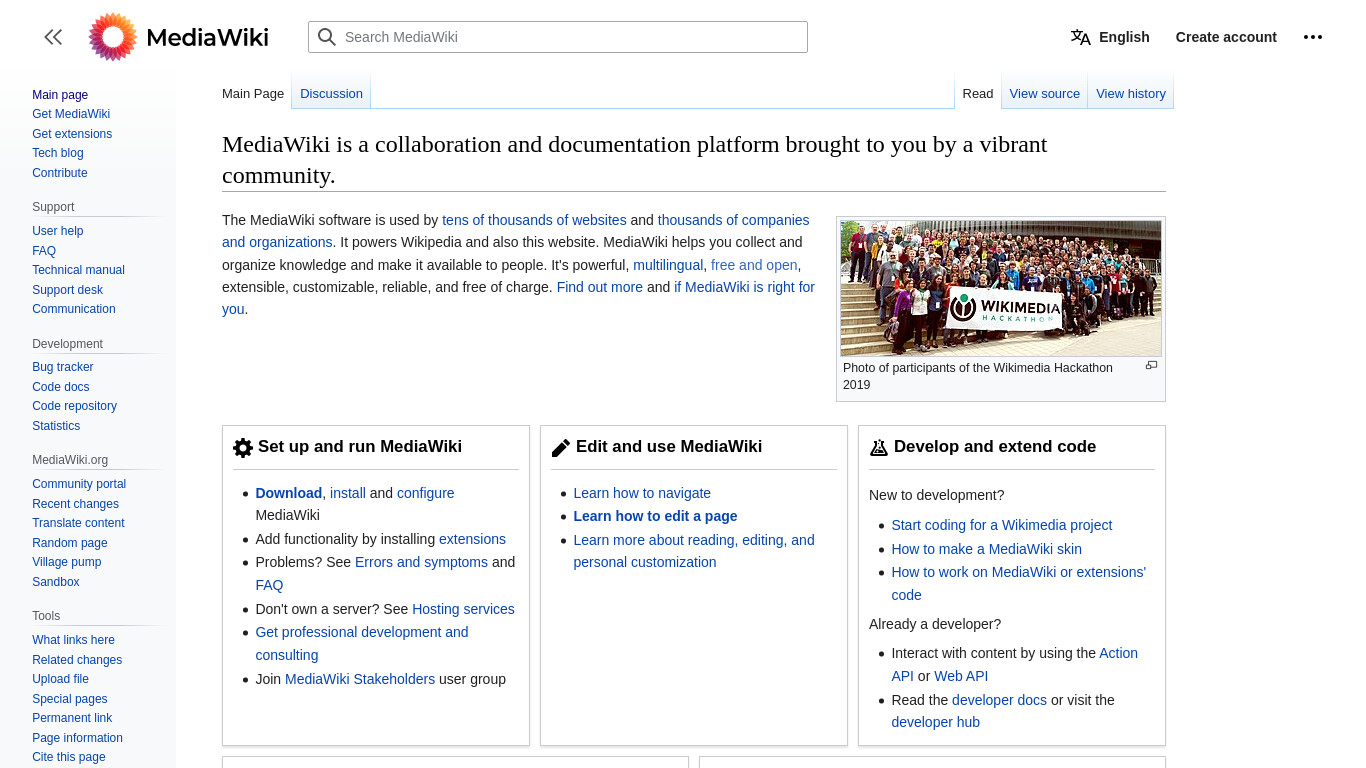
Task: Open the Code repository link
Action: tap(74, 406)
